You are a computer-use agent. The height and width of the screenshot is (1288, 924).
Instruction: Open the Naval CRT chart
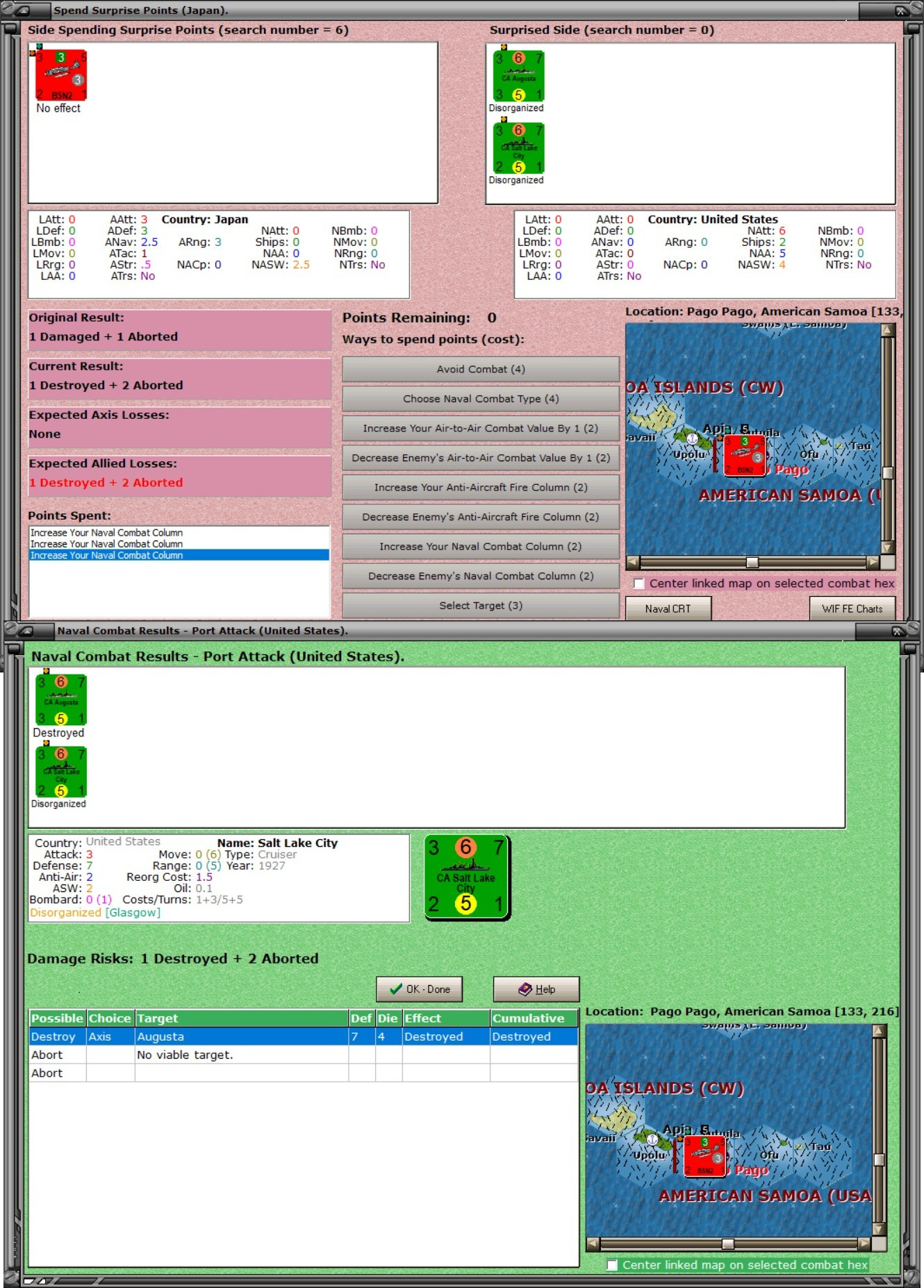pyautogui.click(x=668, y=609)
